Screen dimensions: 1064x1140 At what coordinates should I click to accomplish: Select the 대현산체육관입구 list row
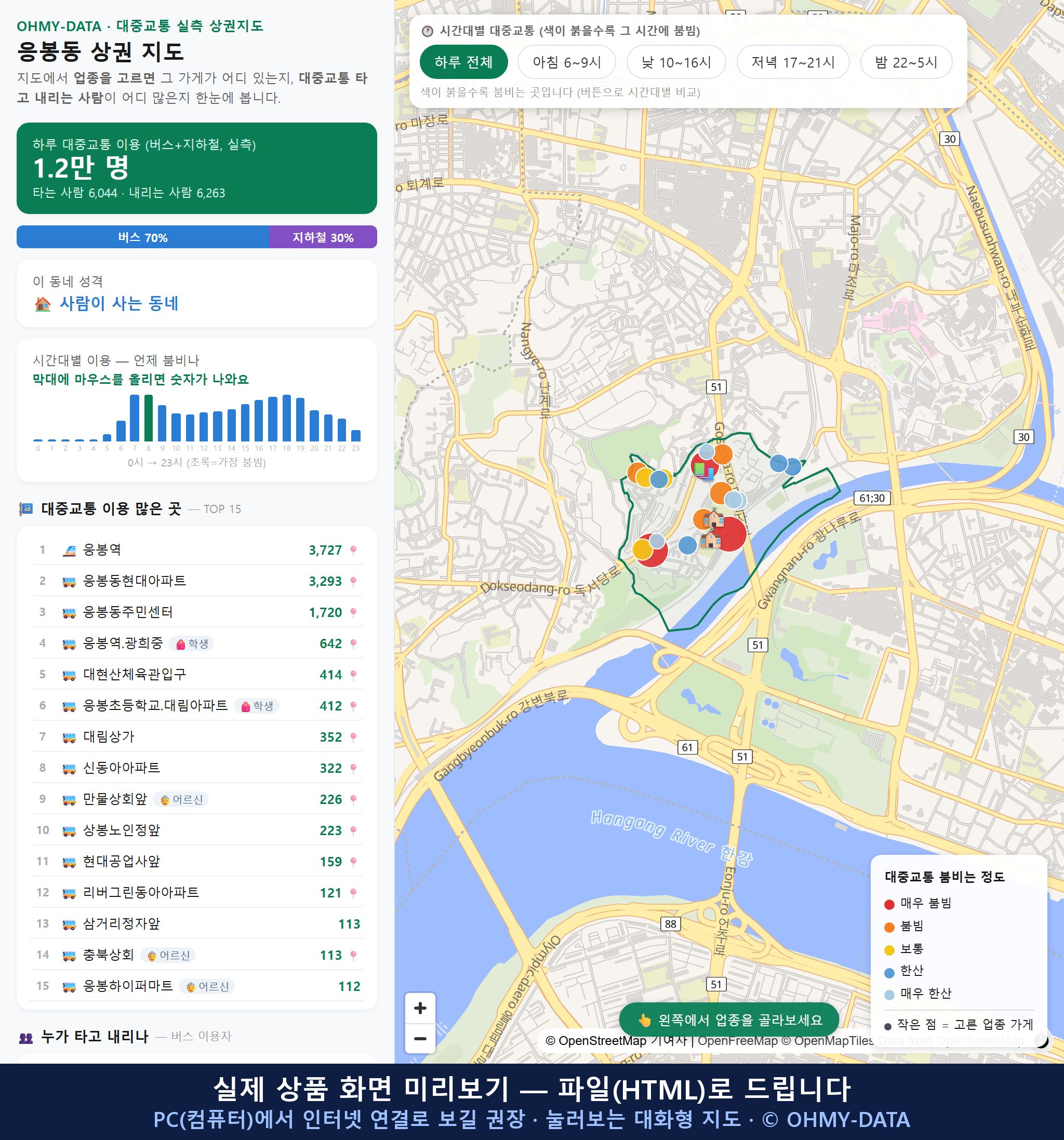197,675
